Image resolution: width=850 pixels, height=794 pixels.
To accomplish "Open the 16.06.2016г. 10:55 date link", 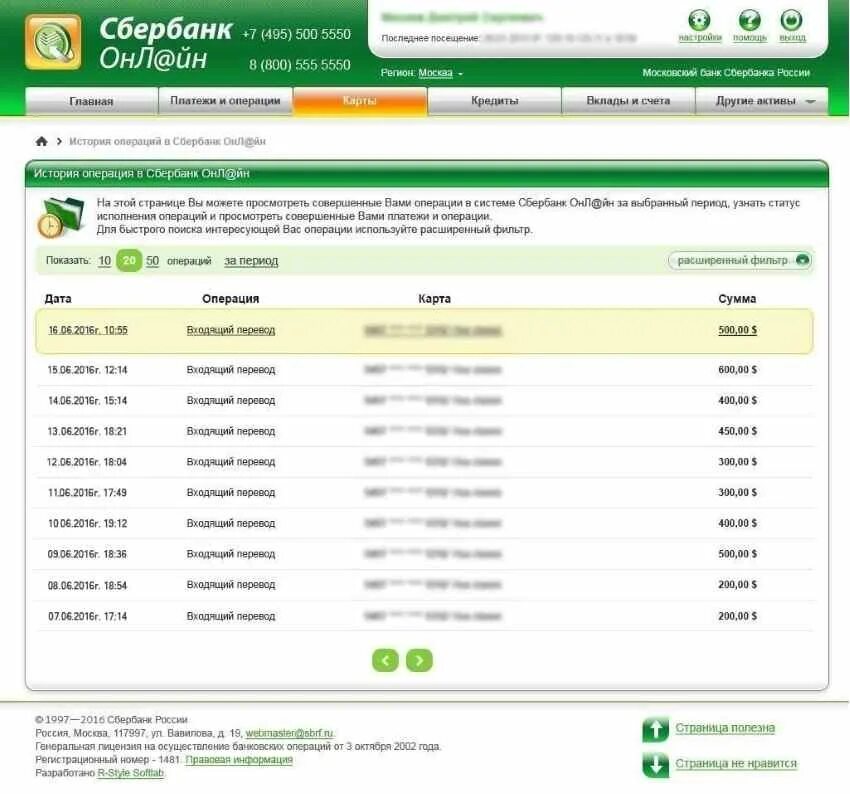I will [x=88, y=330].
